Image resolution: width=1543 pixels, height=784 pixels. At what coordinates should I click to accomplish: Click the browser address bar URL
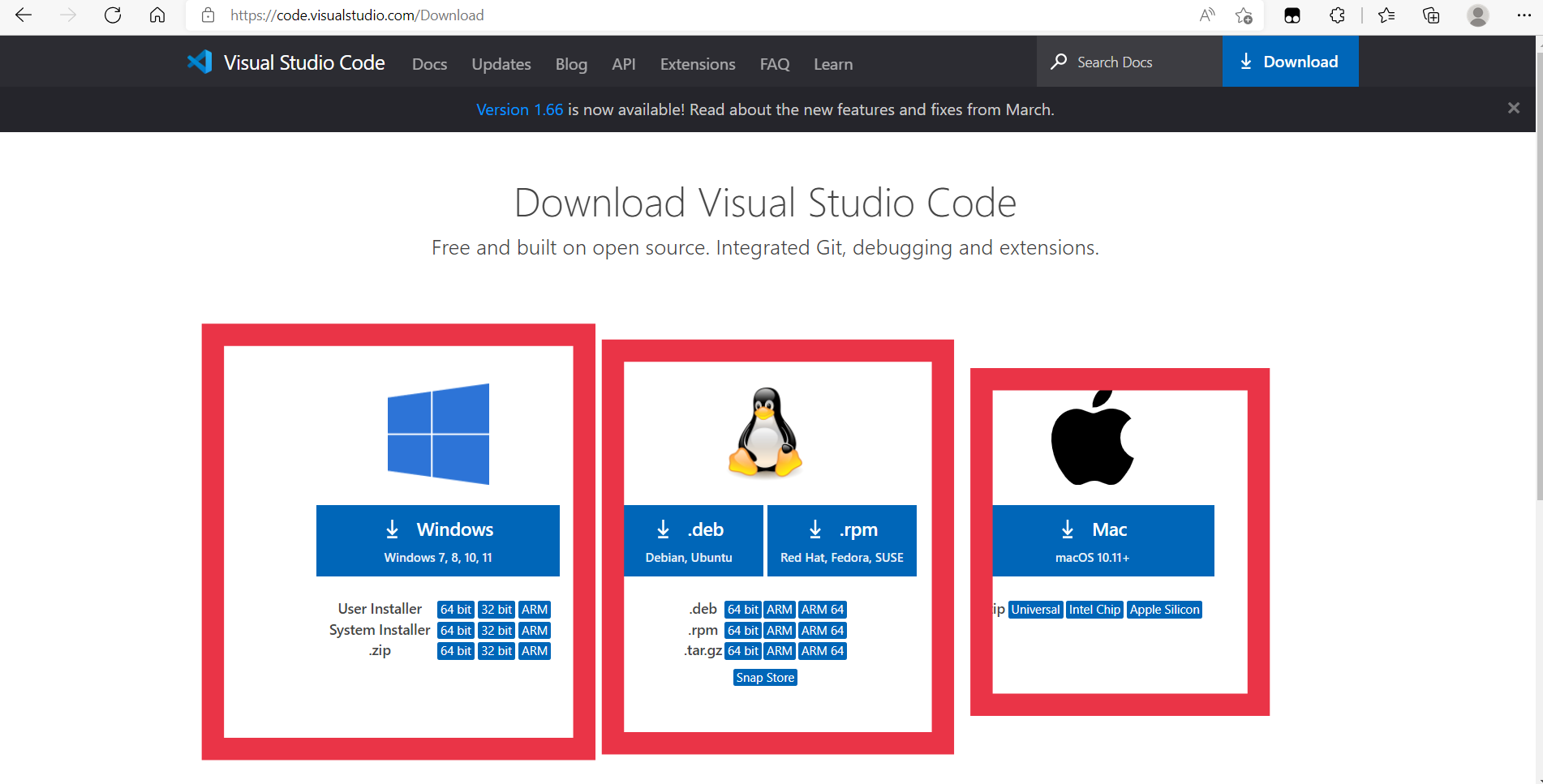[357, 15]
